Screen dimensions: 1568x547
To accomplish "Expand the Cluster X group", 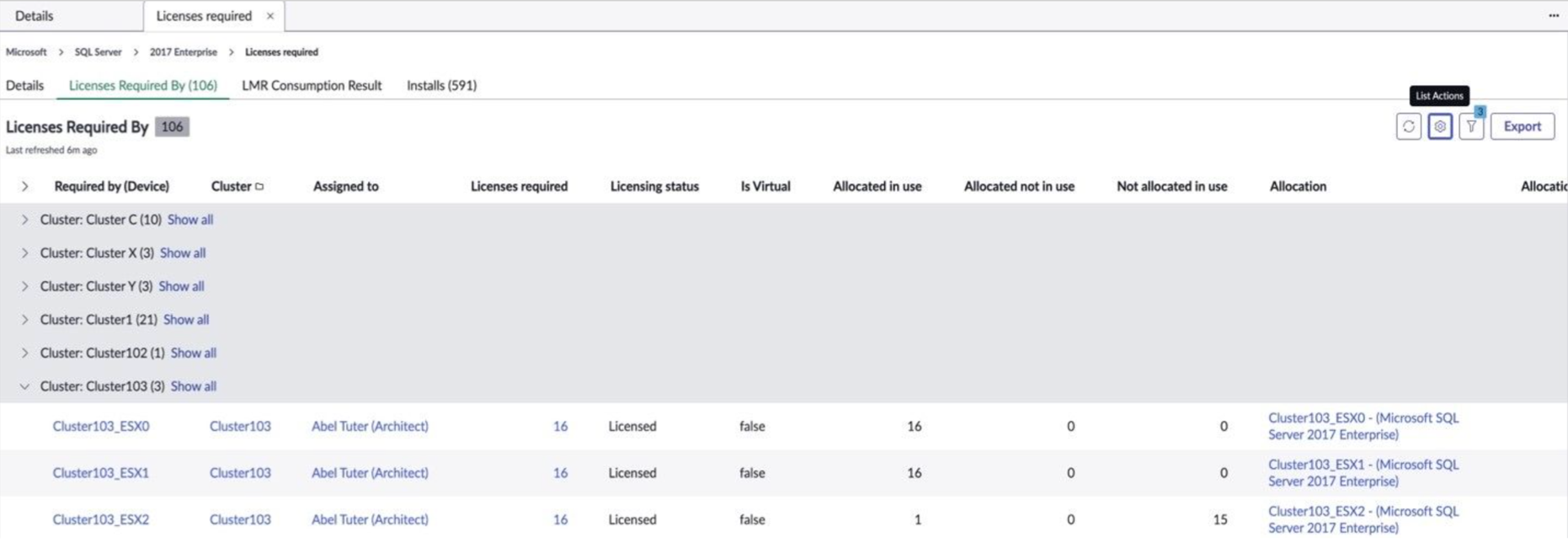I will [x=24, y=252].
